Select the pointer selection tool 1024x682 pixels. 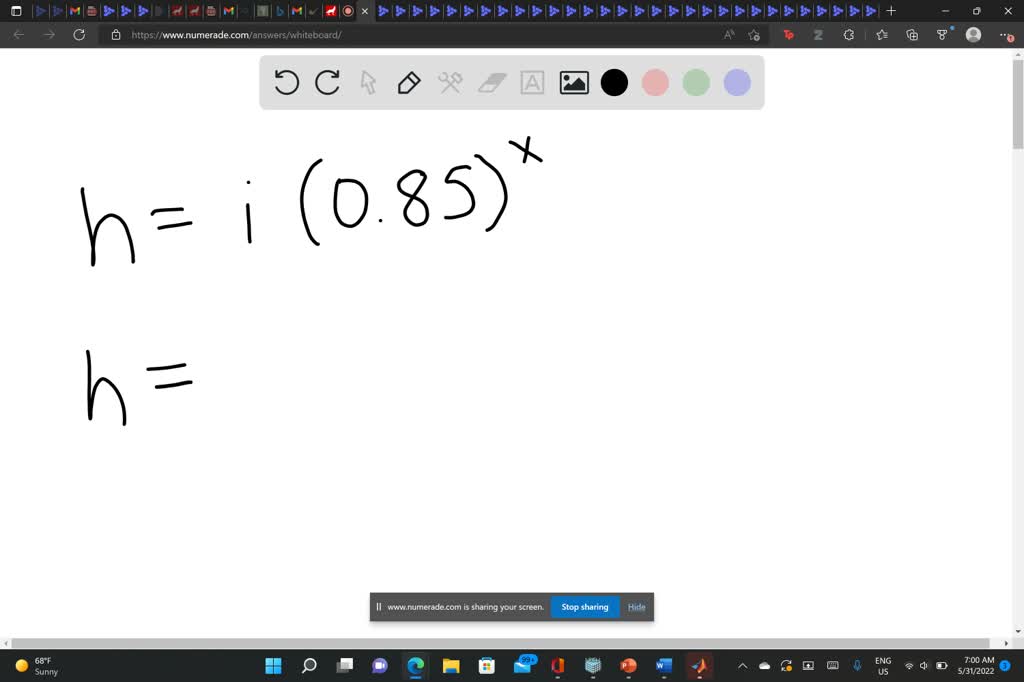click(x=368, y=83)
